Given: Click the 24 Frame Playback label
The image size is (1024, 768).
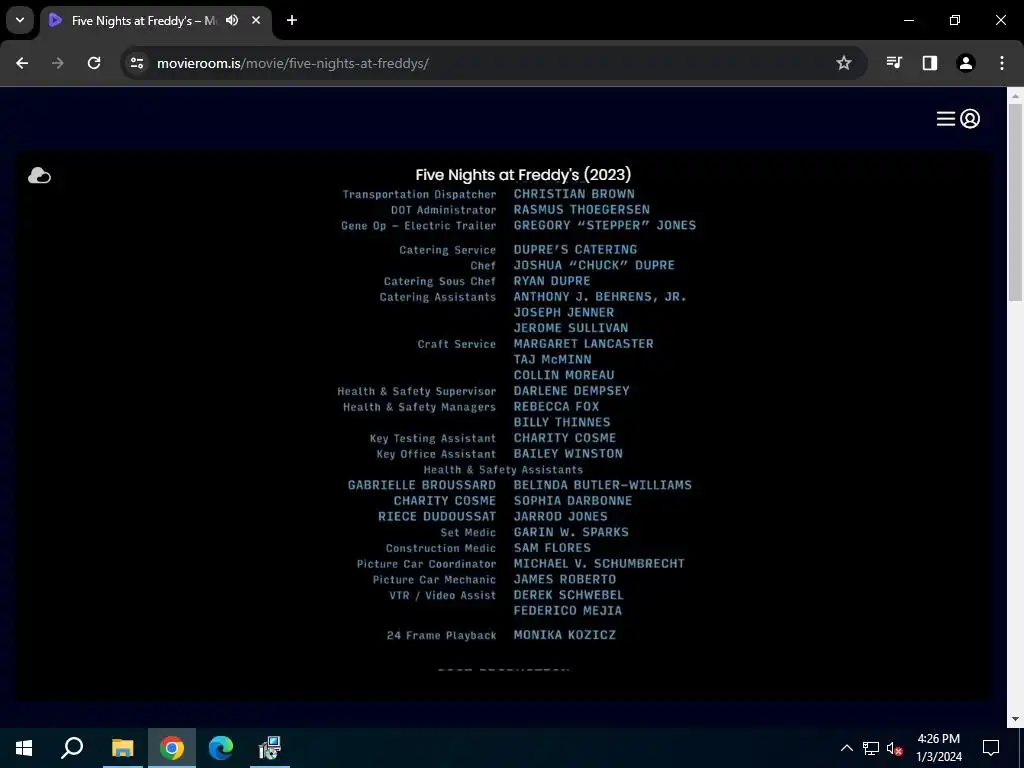Looking at the screenshot, I should [x=441, y=635].
